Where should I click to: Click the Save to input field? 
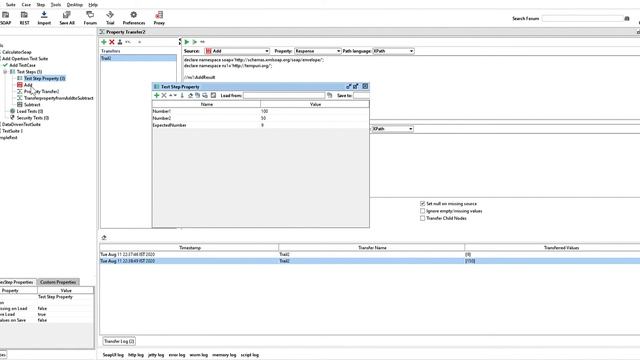coord(361,96)
